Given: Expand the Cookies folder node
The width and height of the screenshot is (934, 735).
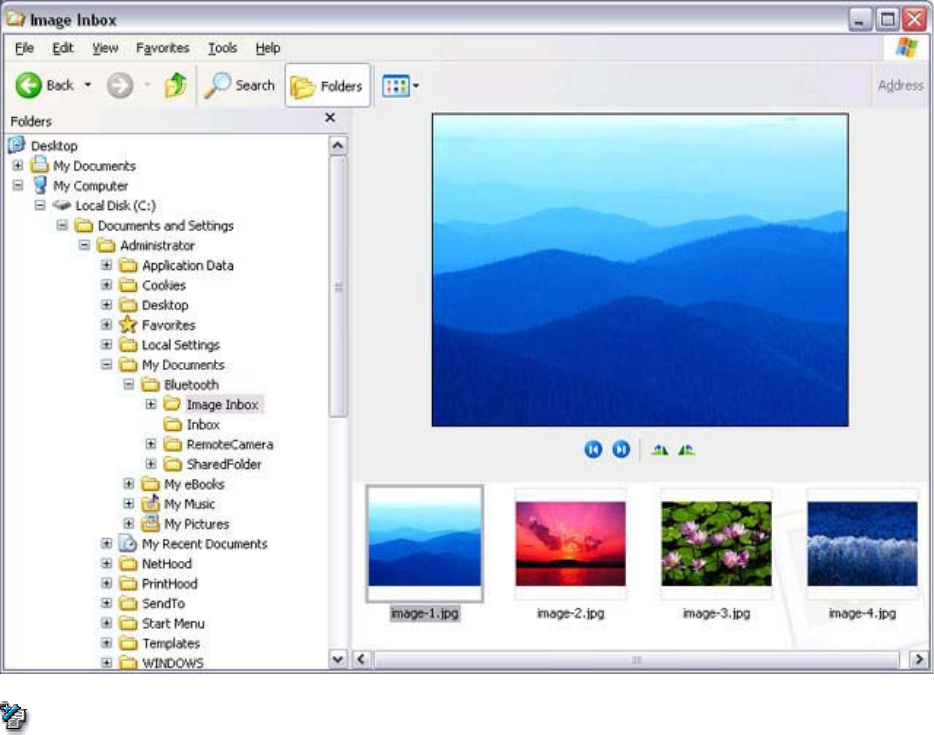Looking at the screenshot, I should (x=106, y=285).
